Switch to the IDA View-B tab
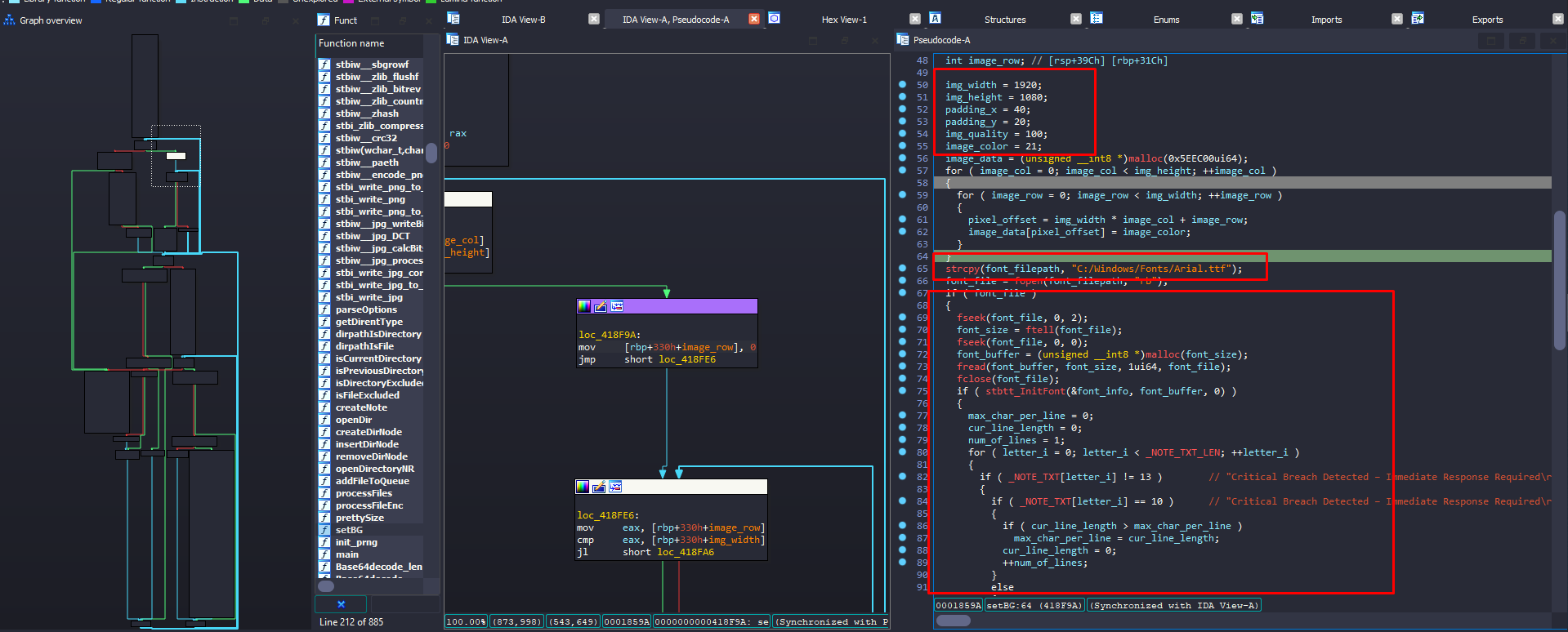Screen dimensions: 1568x632 [523, 20]
